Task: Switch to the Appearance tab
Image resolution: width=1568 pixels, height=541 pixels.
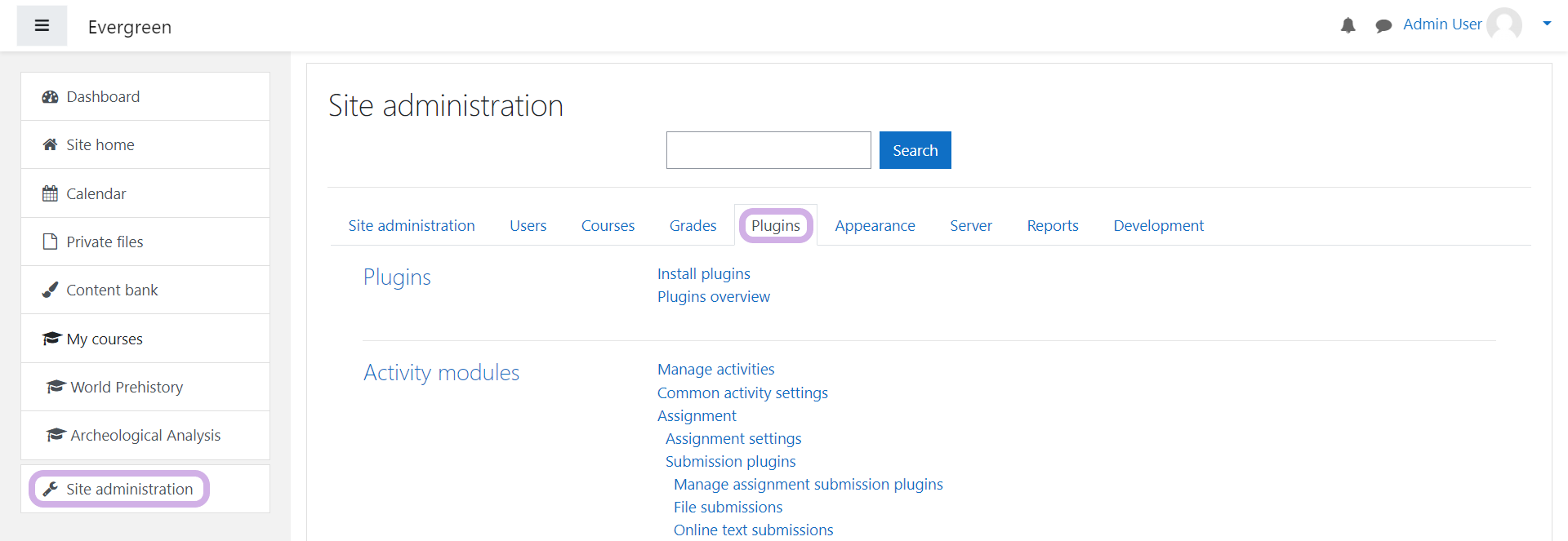Action: click(x=875, y=226)
